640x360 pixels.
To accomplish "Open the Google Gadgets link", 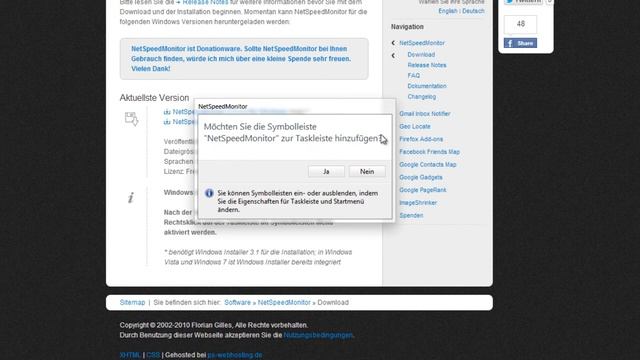I will (420, 177).
